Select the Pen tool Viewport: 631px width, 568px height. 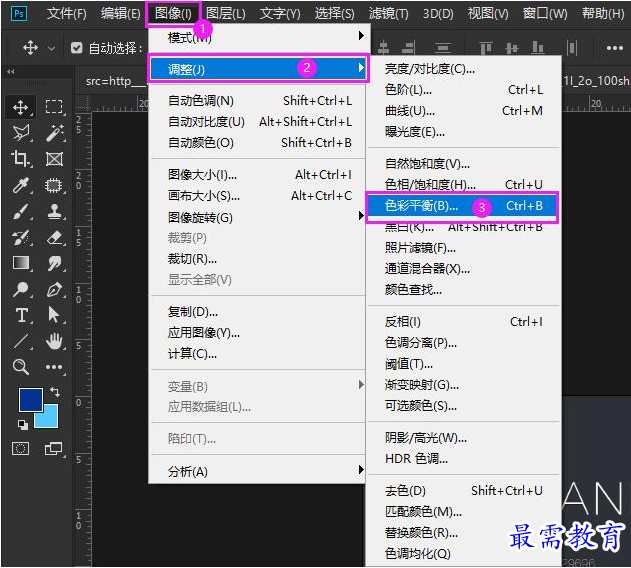pyautogui.click(x=54, y=289)
